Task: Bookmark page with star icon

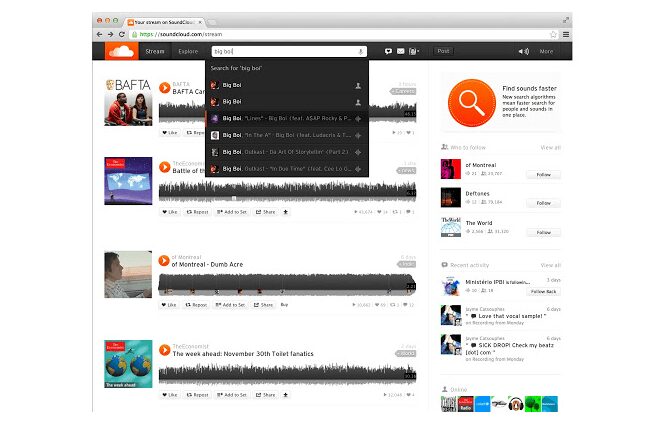Action: [x=553, y=34]
